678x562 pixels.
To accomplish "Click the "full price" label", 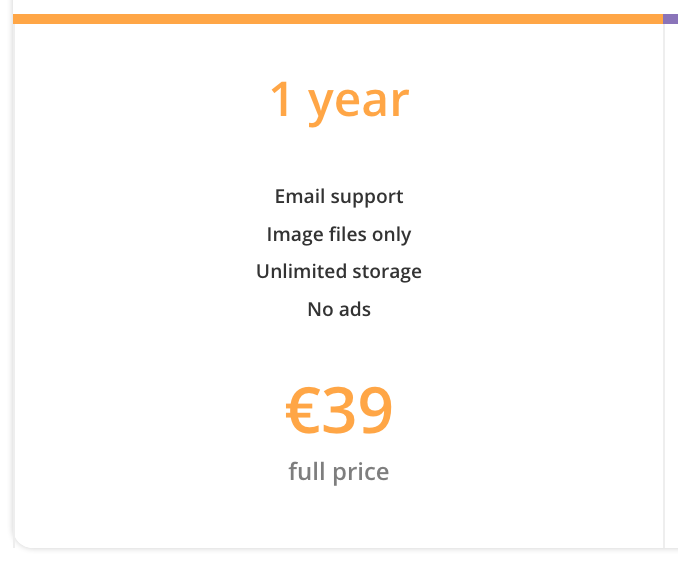I will pos(339,472).
